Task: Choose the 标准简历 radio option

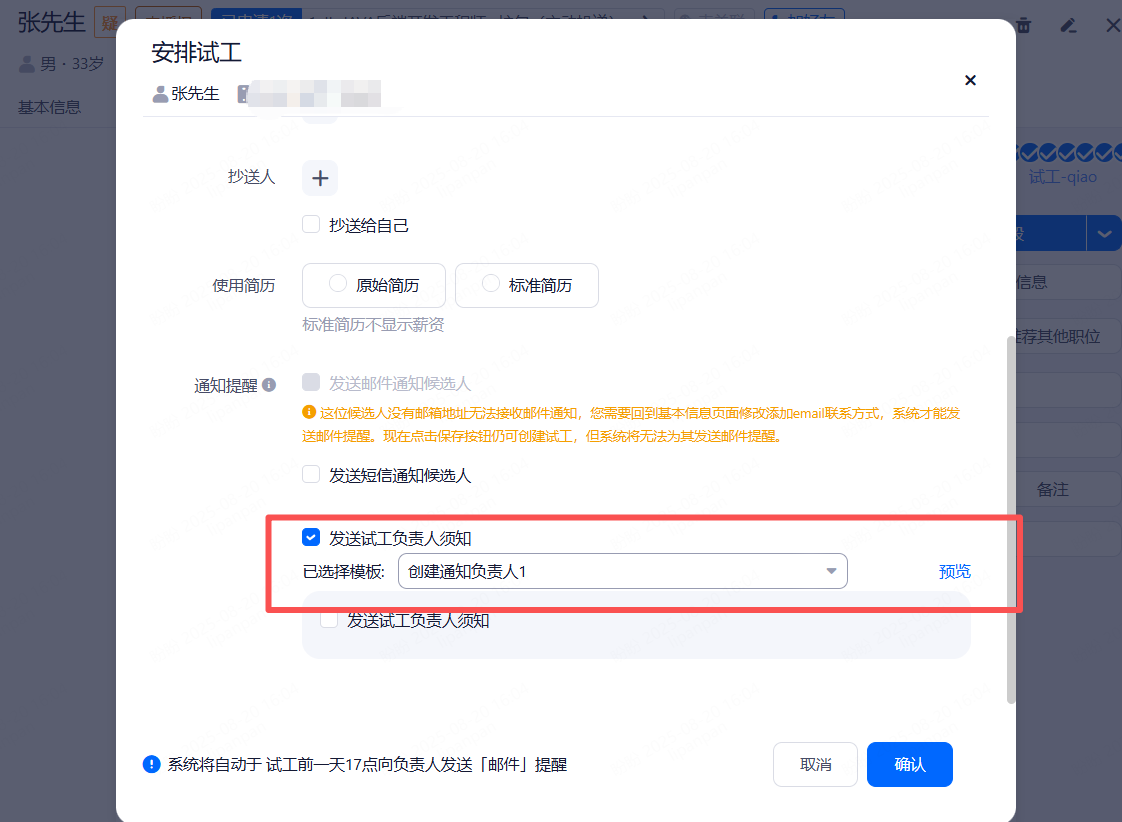Action: pos(491,284)
